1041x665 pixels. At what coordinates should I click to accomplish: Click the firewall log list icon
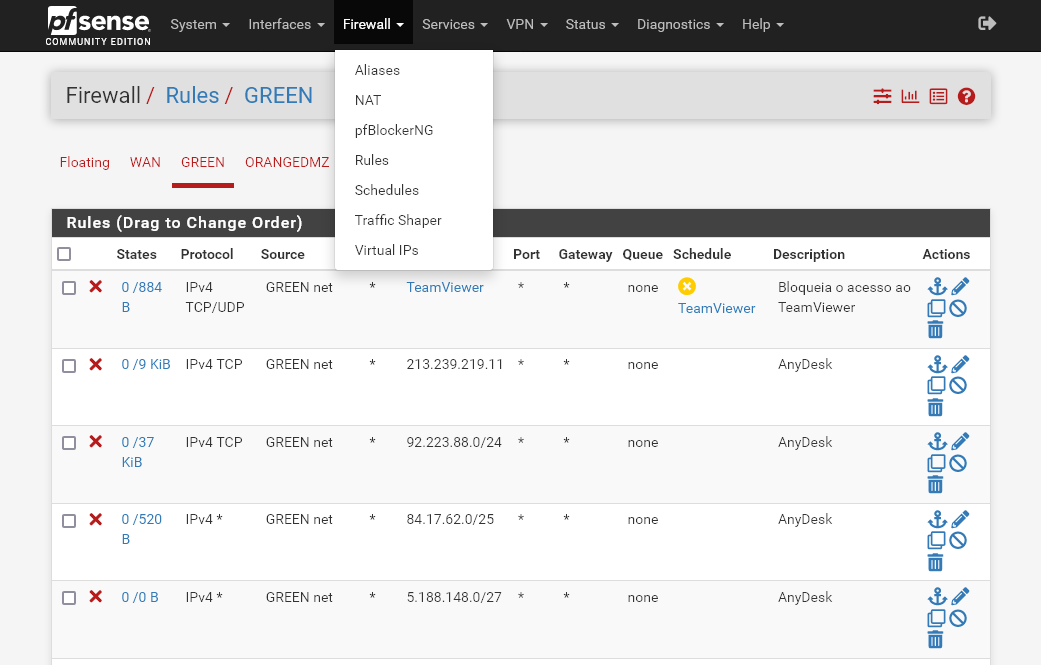click(x=938, y=97)
